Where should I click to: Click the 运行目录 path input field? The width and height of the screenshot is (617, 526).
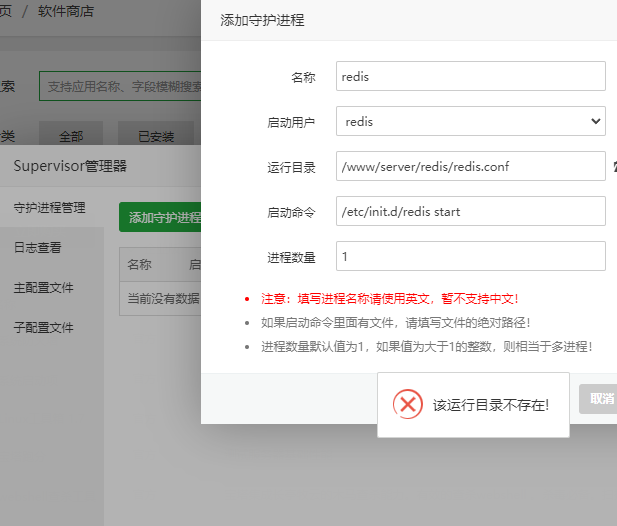point(470,166)
